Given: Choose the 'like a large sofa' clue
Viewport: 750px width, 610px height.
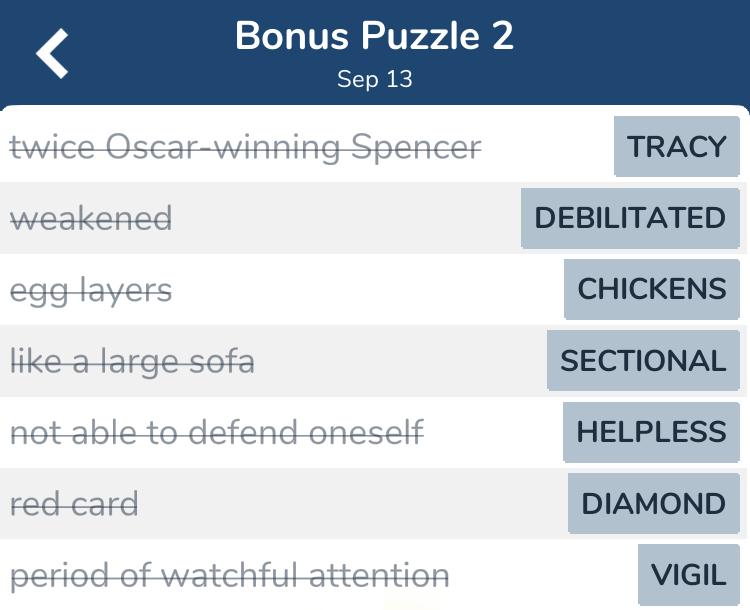Looking at the screenshot, I should 132,361.
